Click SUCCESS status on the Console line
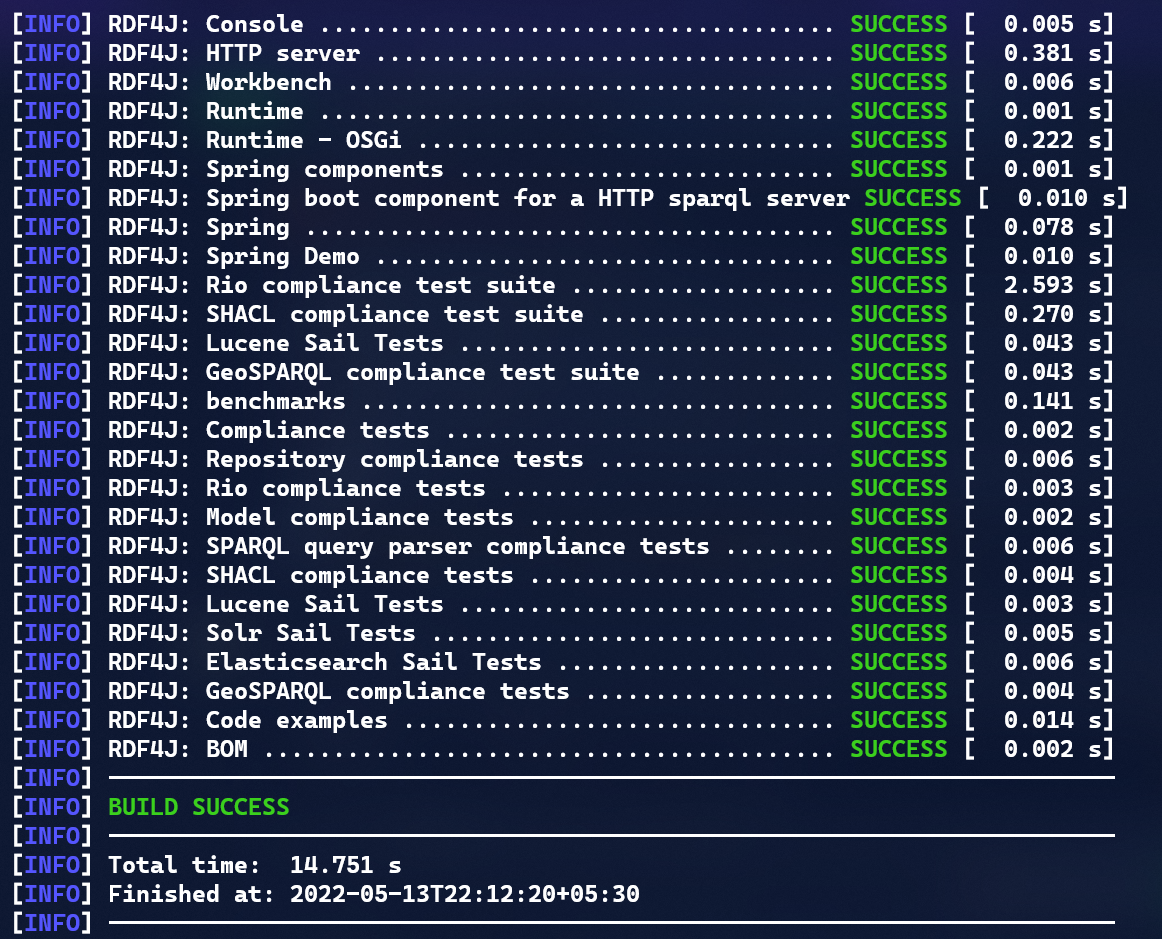Screen dimensions: 1162x939 pyautogui.click(x=898, y=24)
